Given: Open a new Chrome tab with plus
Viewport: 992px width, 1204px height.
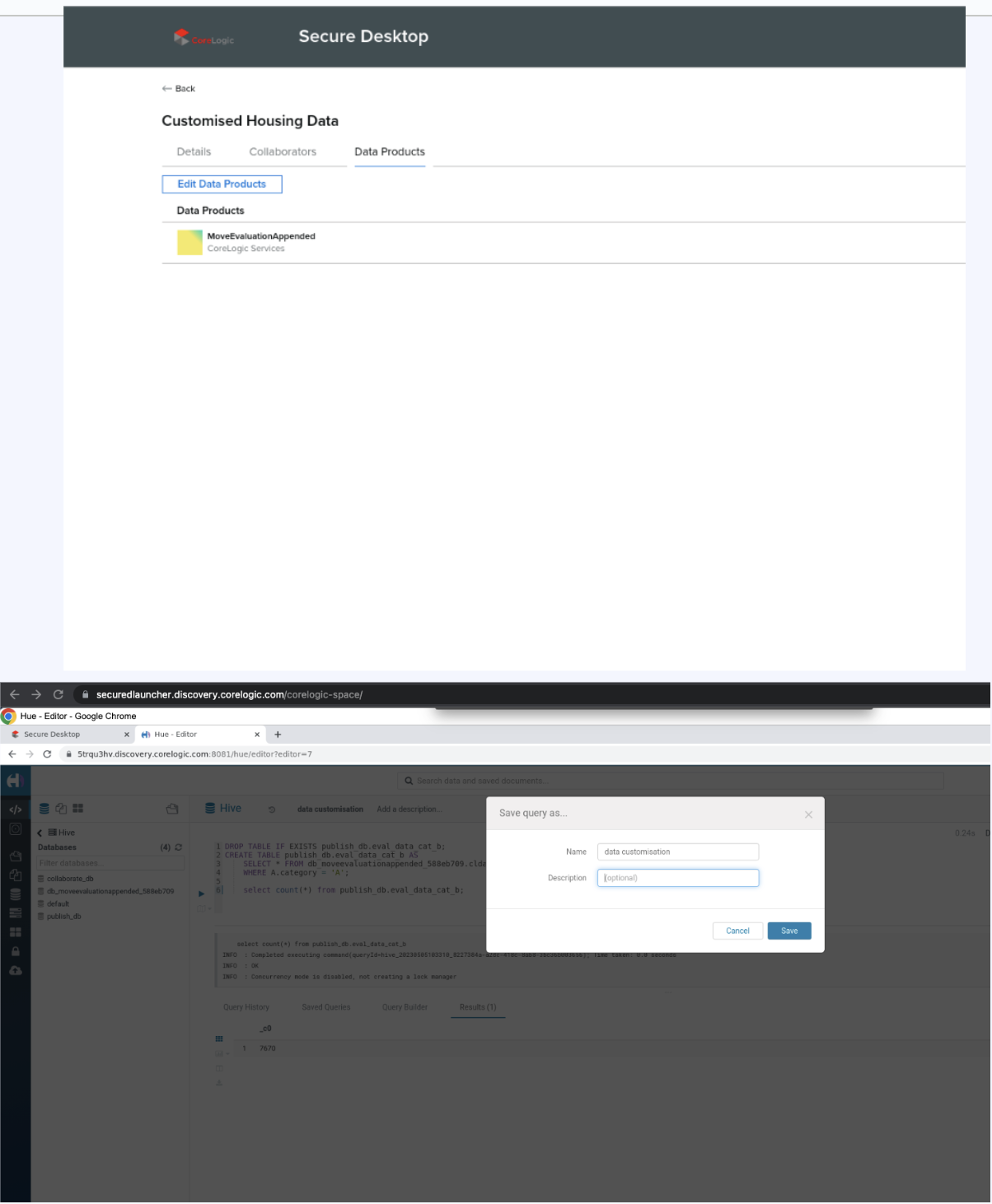Looking at the screenshot, I should 278,735.
